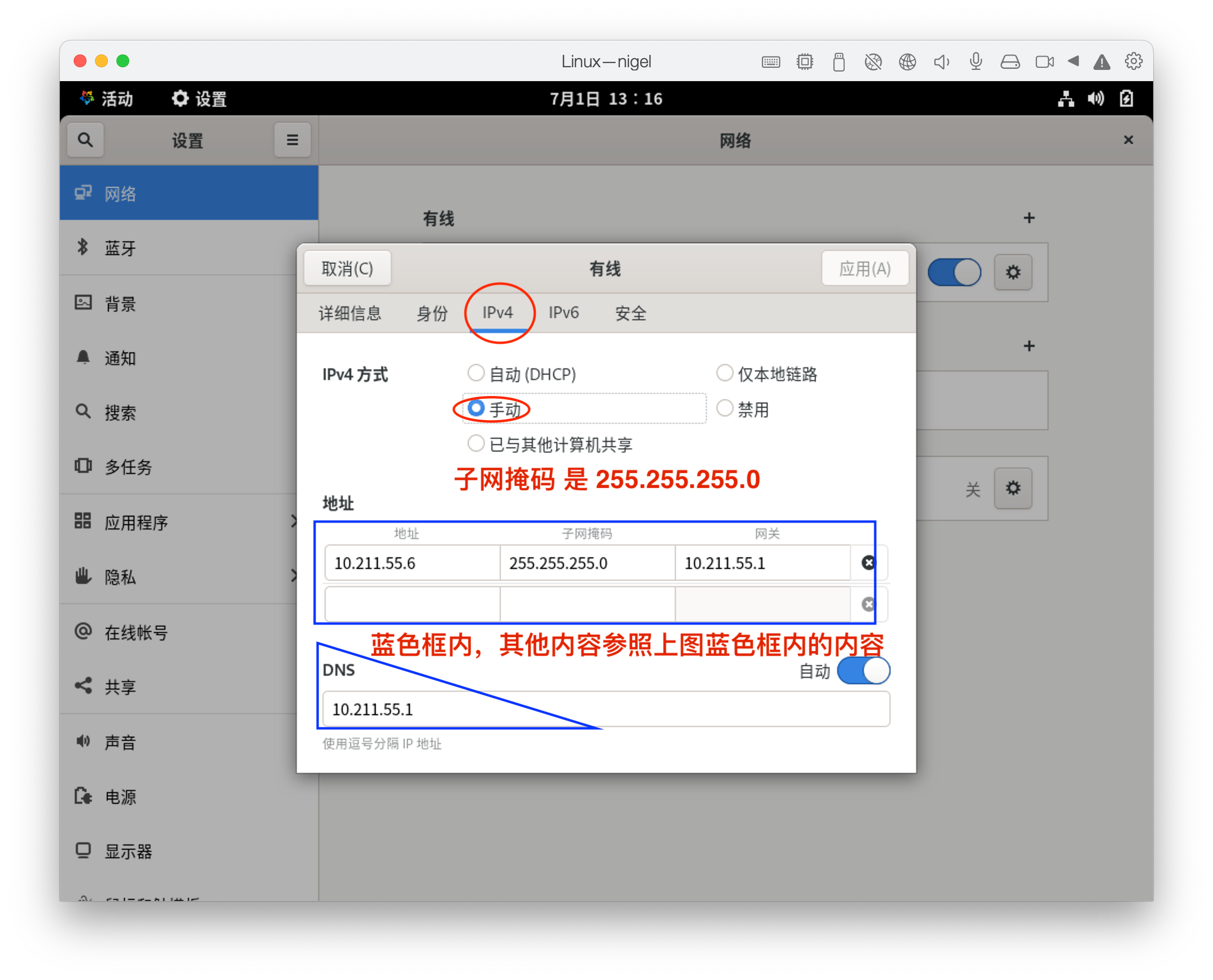Open the 设置 app menu in top panel

(x=199, y=99)
